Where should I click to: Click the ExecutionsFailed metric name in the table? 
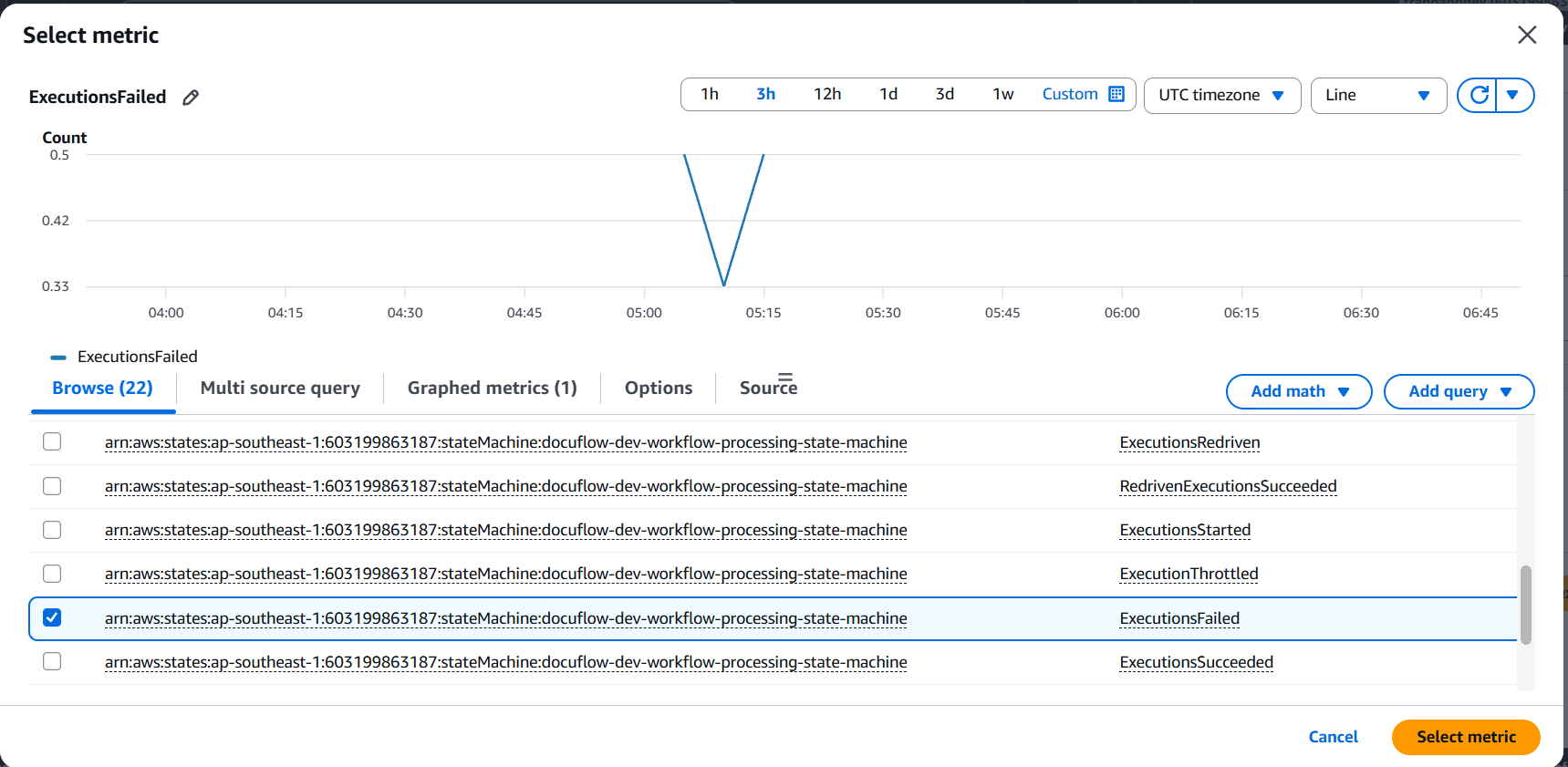pyautogui.click(x=1179, y=618)
